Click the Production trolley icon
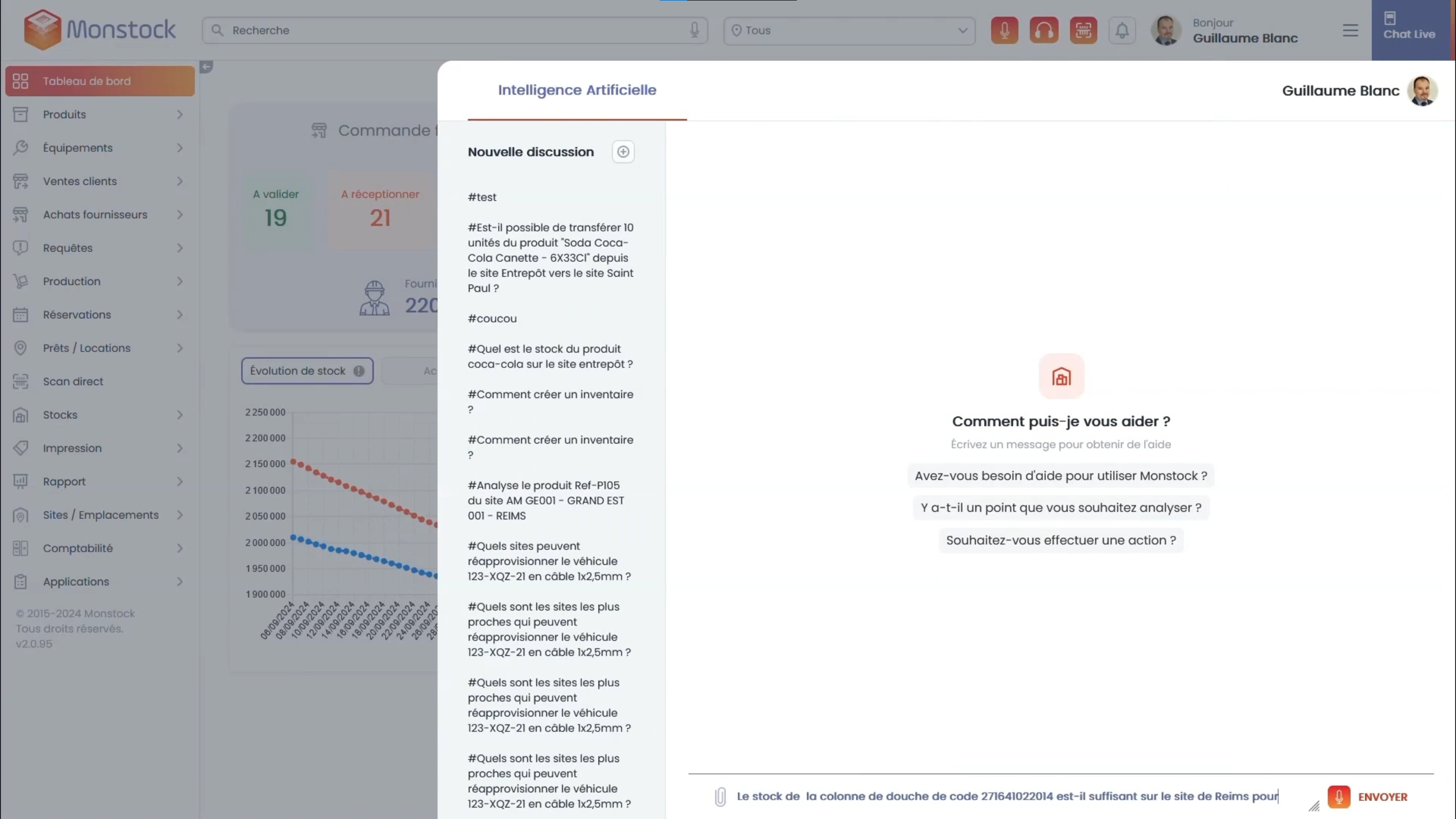The width and height of the screenshot is (1456, 819). pos(20,282)
